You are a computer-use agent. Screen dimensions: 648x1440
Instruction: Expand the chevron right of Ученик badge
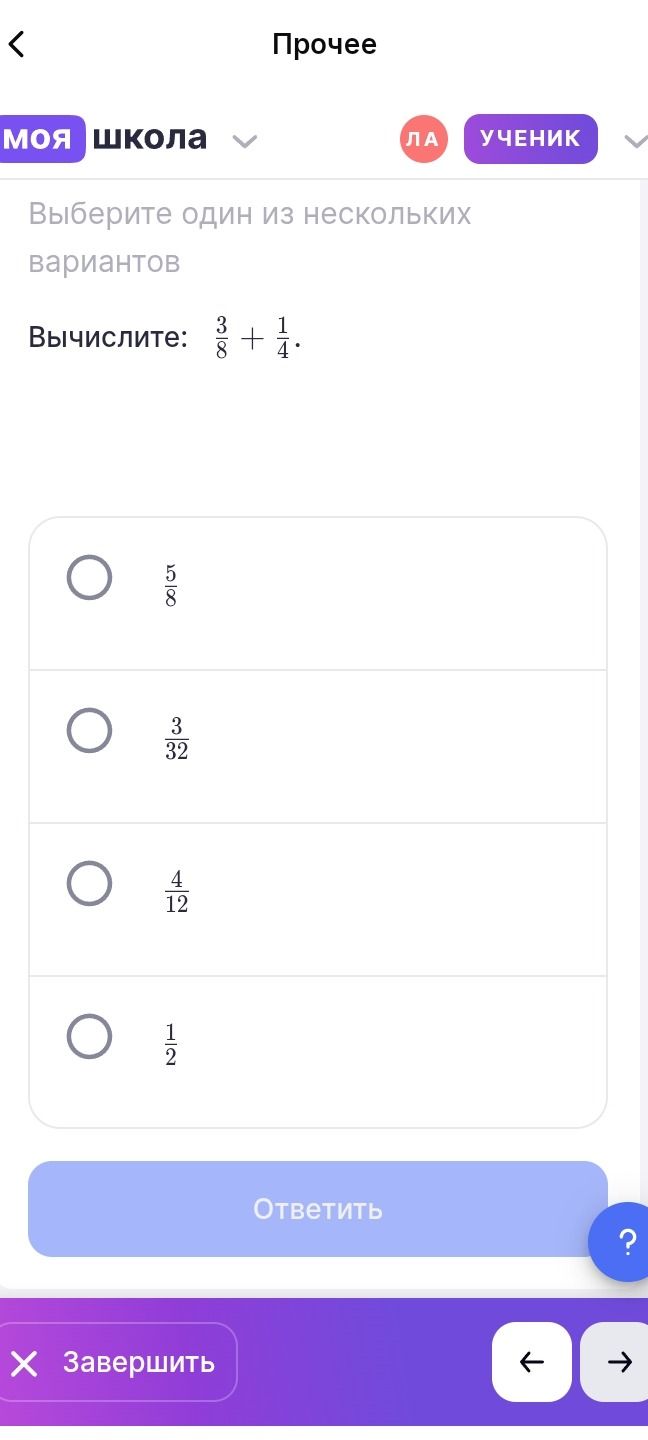[x=636, y=141]
